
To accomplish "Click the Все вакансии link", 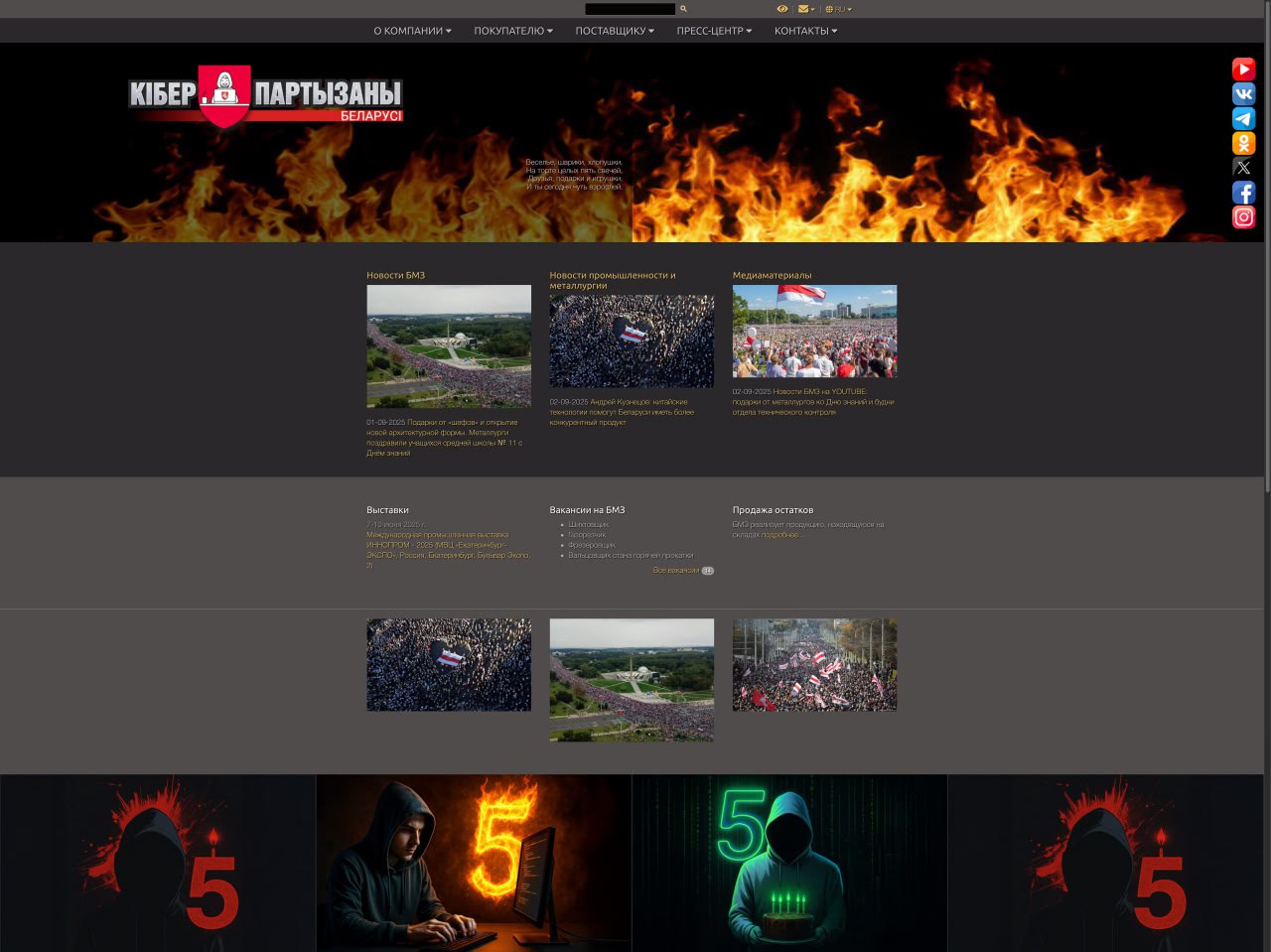I will 676,571.
